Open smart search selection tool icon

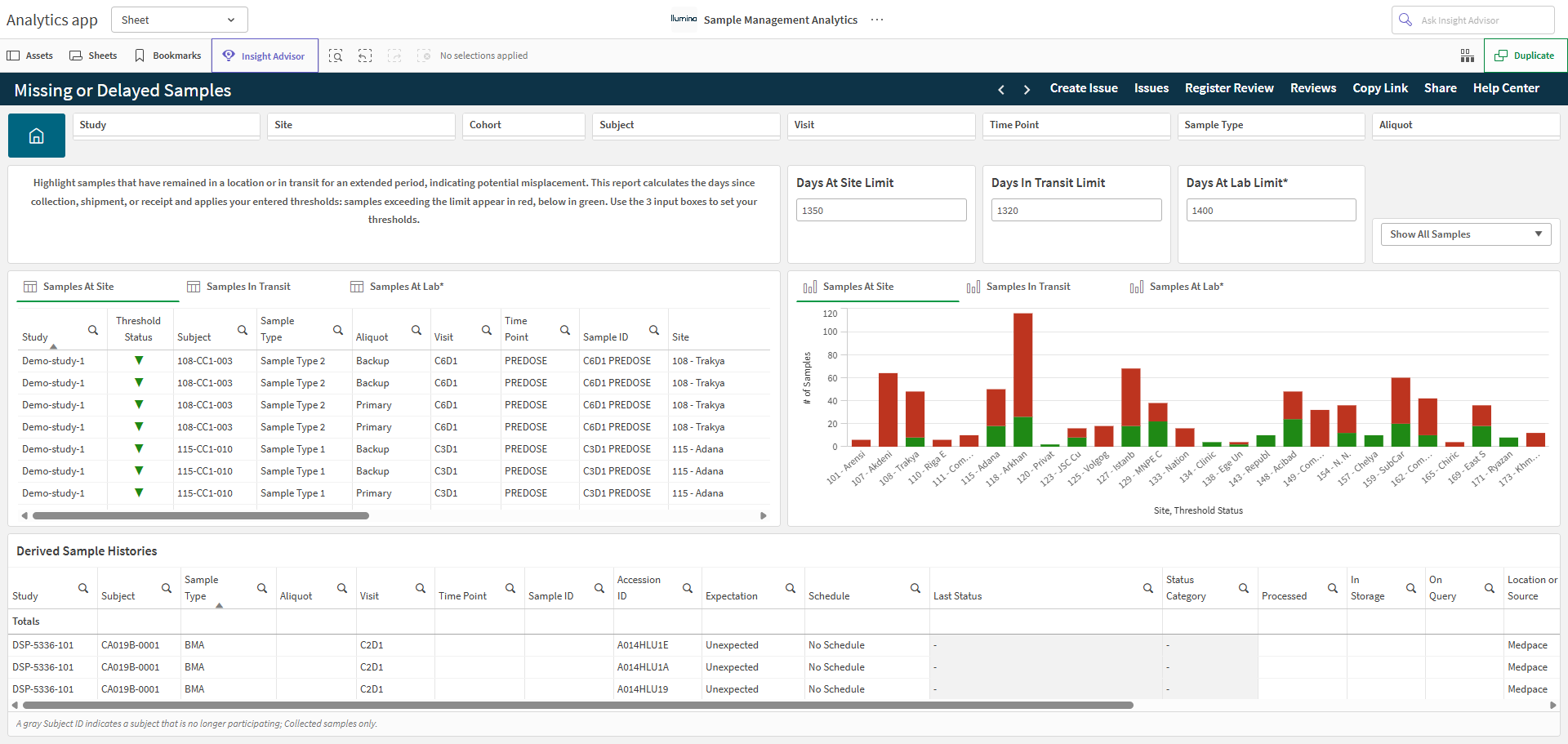point(336,56)
